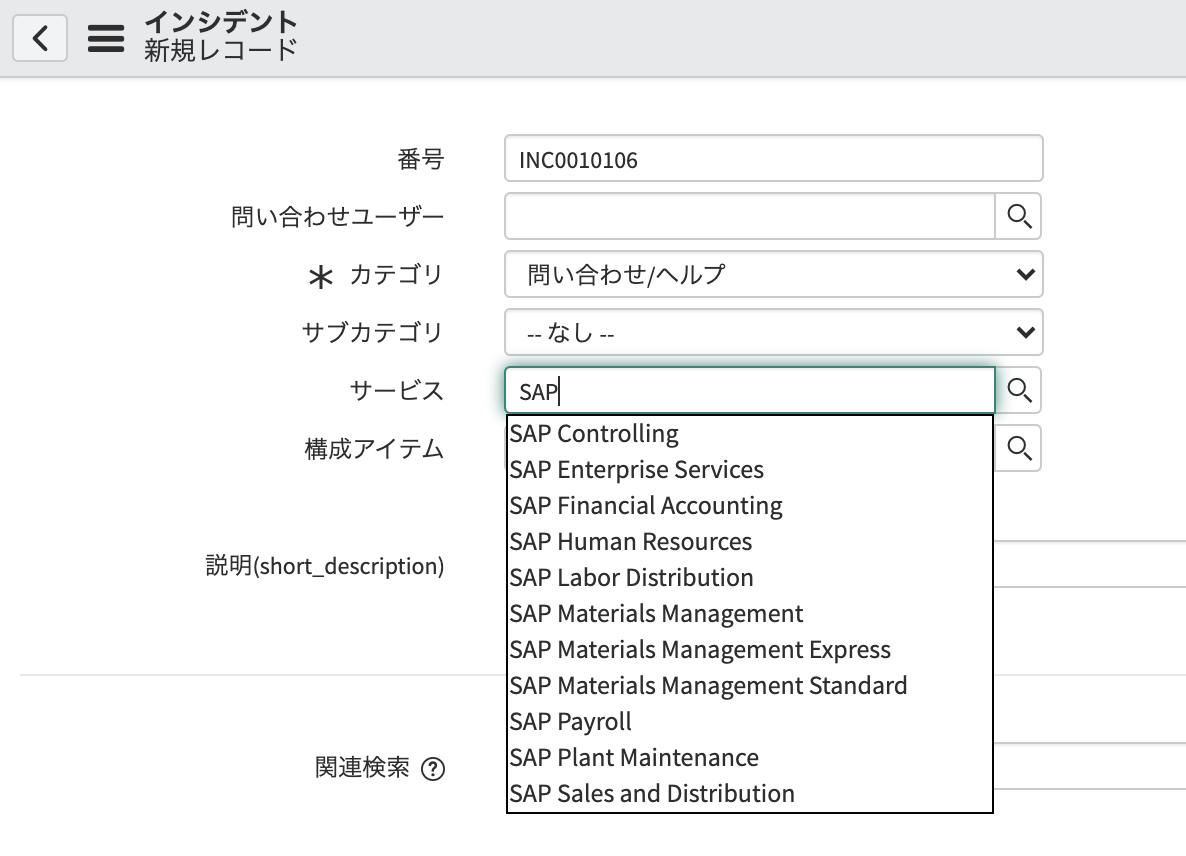
Task: Select SAP Sales and Distribution
Action: click(652, 794)
